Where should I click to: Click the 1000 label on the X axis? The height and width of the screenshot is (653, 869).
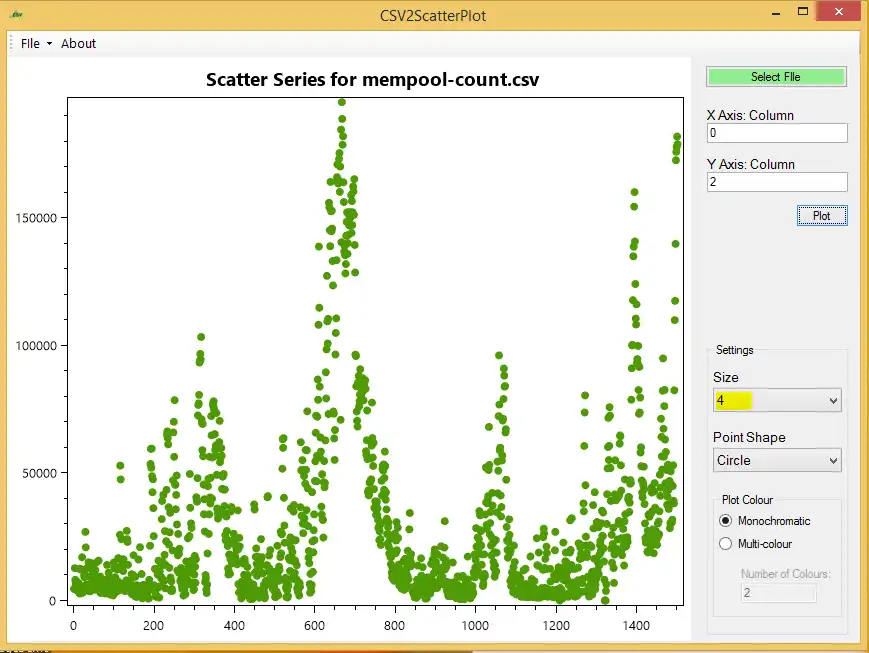[475, 626]
